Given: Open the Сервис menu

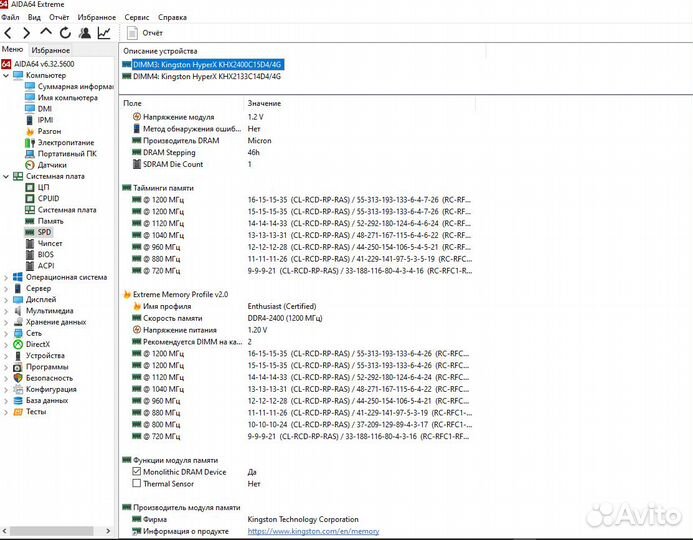Looking at the screenshot, I should tap(137, 17).
